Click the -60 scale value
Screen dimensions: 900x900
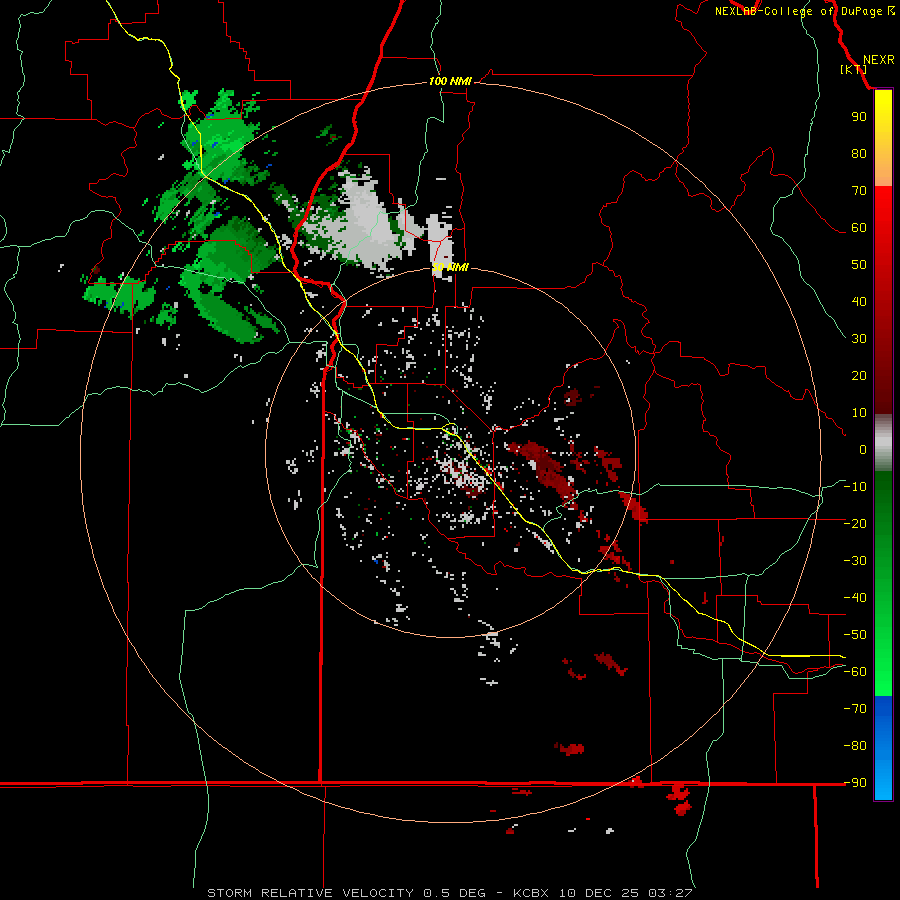tap(855, 672)
